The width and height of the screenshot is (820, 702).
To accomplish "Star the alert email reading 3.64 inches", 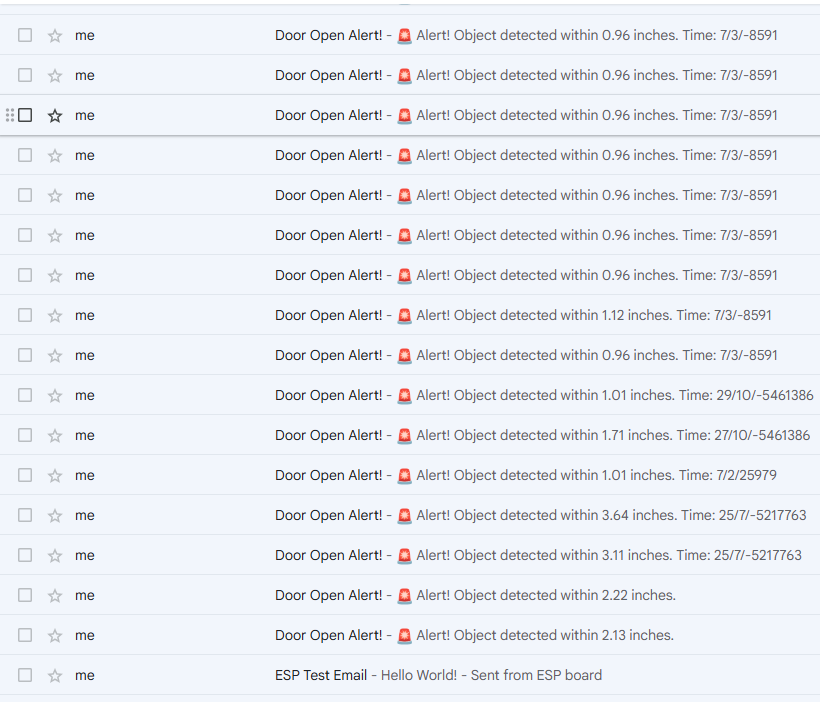I will point(55,515).
